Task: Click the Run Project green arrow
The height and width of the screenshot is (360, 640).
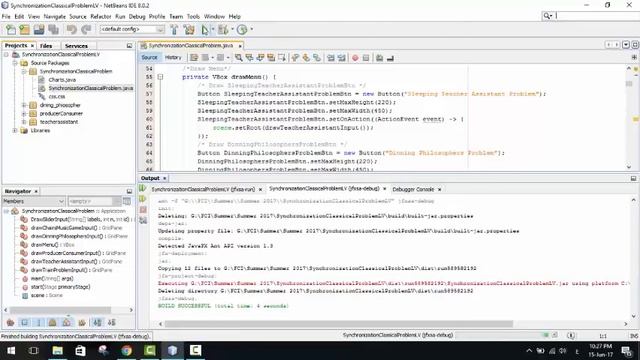Action: 205,29
